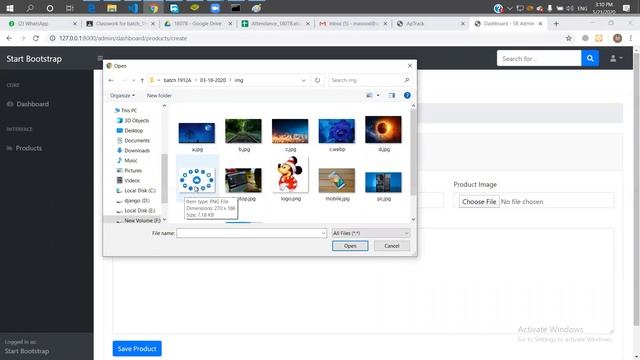Change view layout icon in dialog
The width and height of the screenshot is (640, 360).
click(x=369, y=96)
